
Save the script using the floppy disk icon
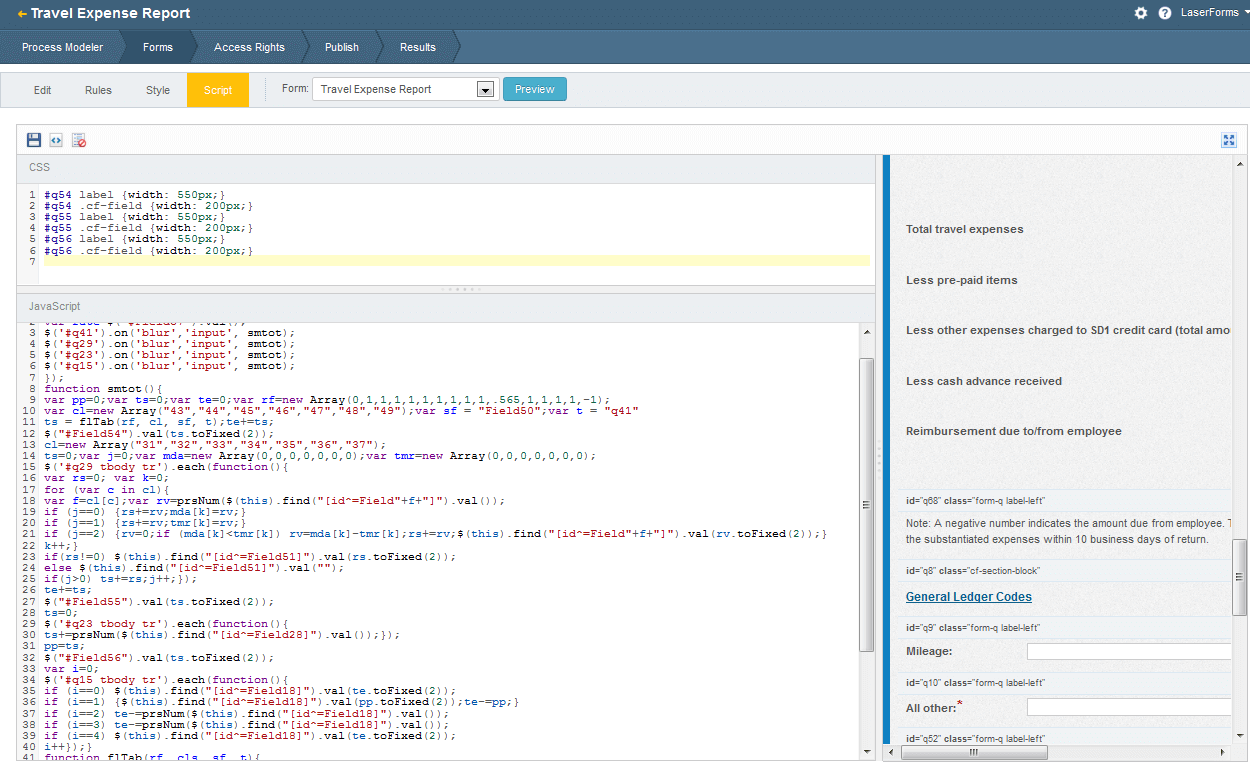click(34, 140)
